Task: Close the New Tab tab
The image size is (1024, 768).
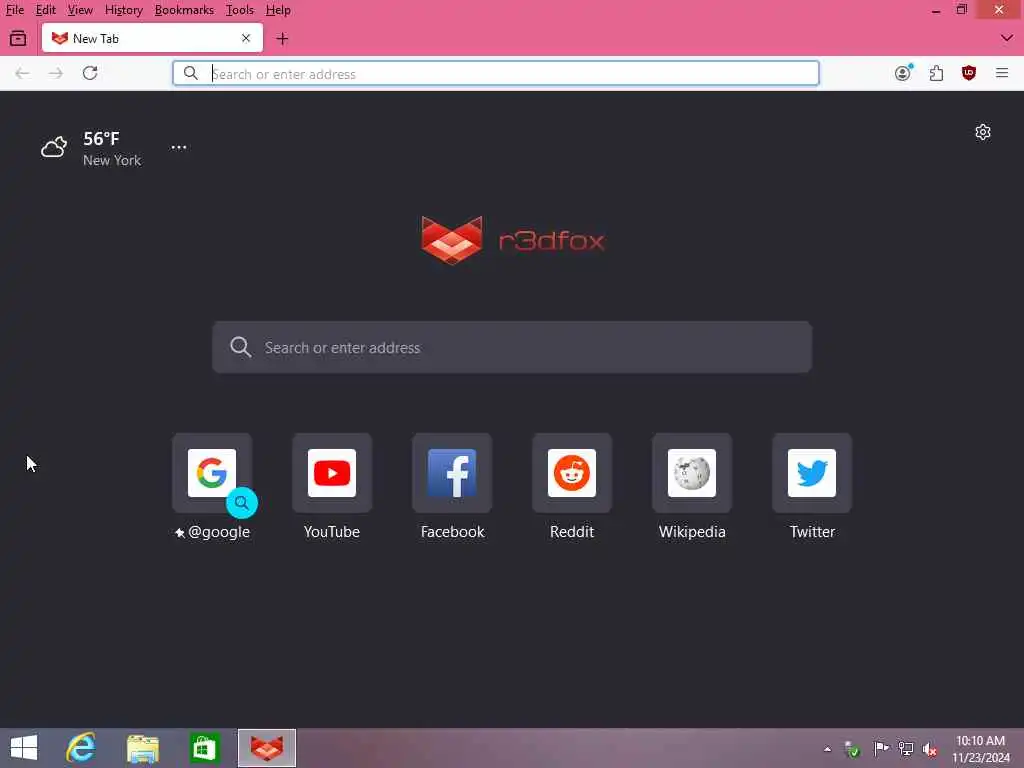Action: tap(246, 38)
